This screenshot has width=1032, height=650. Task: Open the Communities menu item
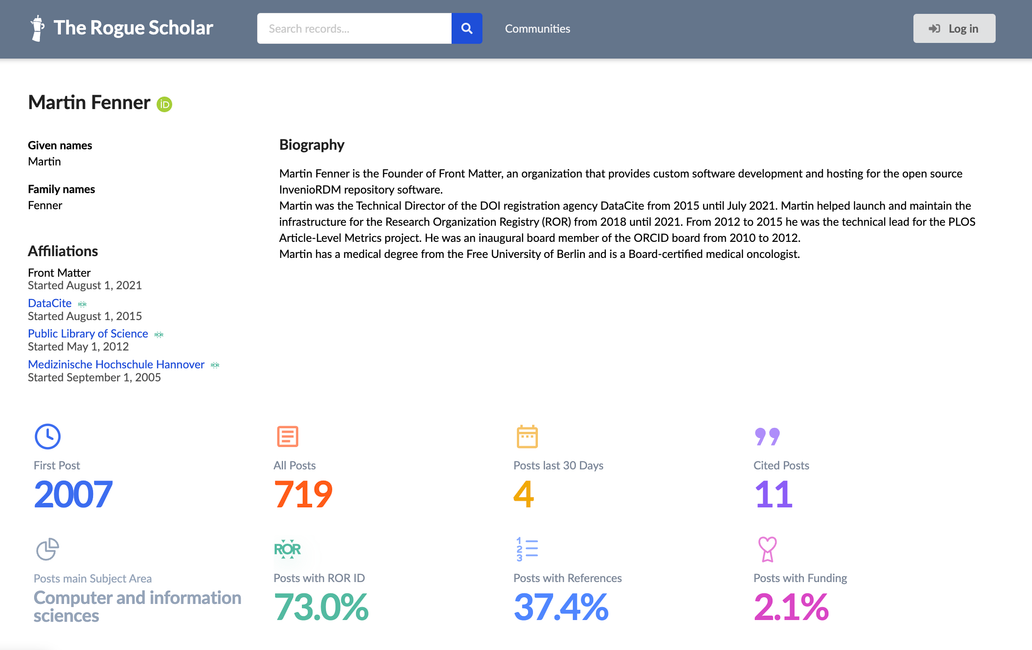click(537, 28)
